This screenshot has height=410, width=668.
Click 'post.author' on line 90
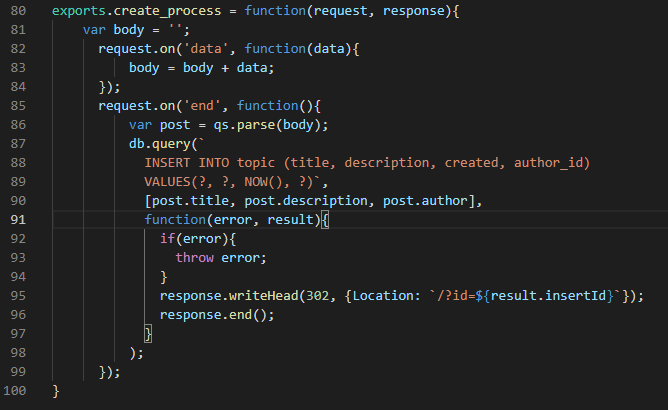(x=425, y=201)
